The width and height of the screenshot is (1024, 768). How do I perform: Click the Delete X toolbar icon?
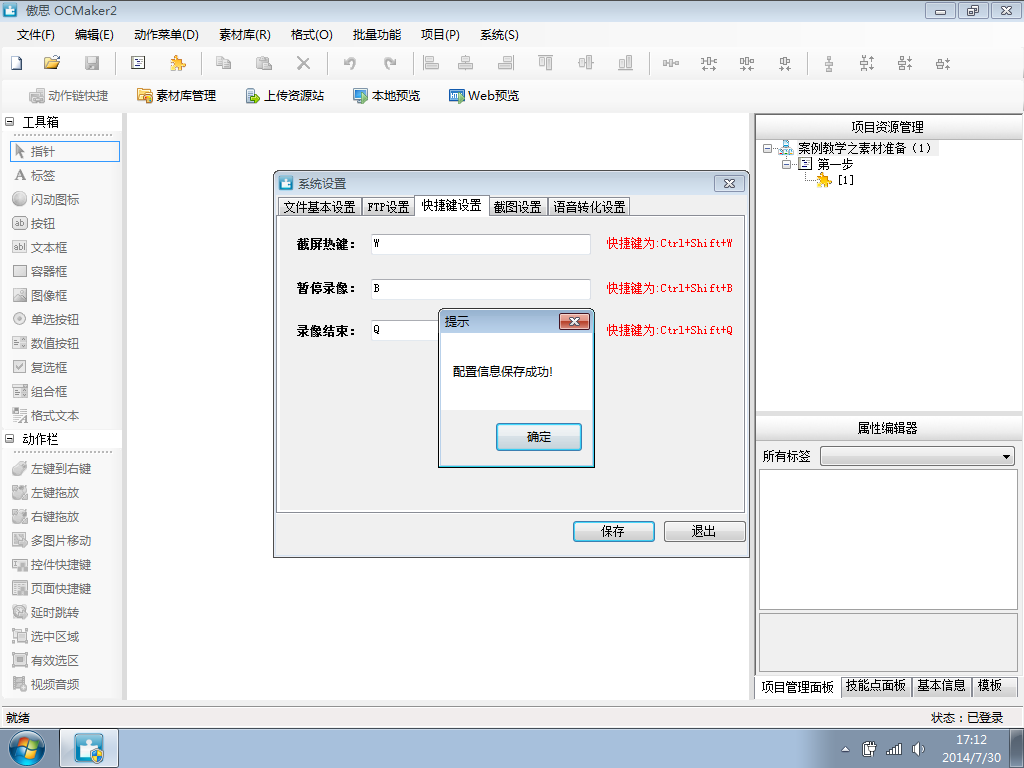(303, 63)
